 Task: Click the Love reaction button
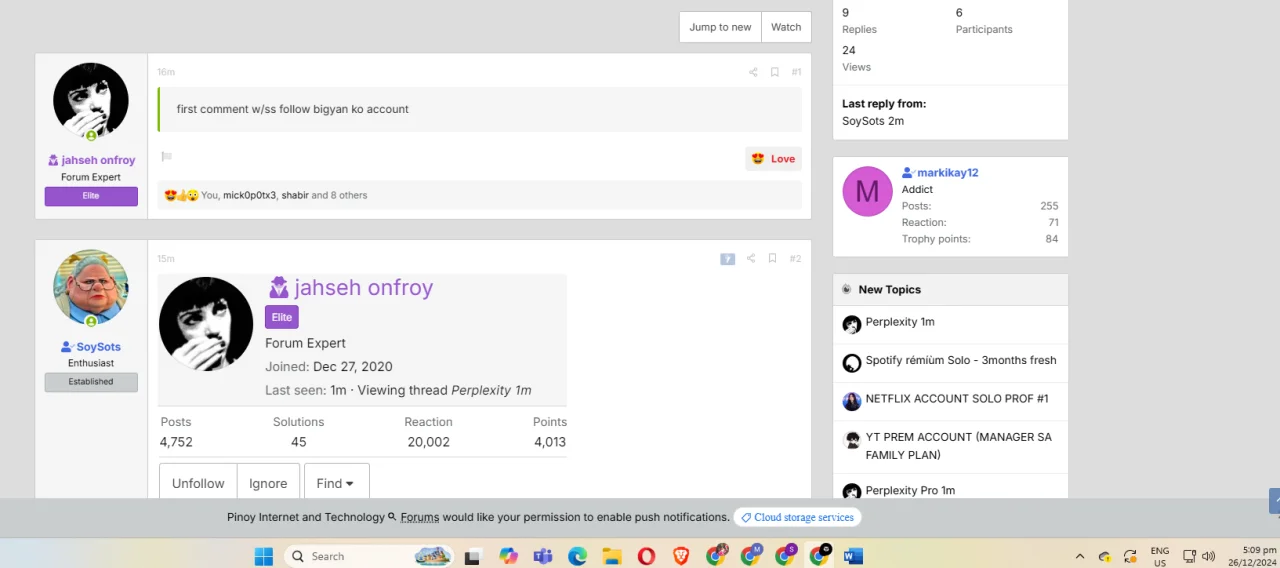pyautogui.click(x=773, y=159)
